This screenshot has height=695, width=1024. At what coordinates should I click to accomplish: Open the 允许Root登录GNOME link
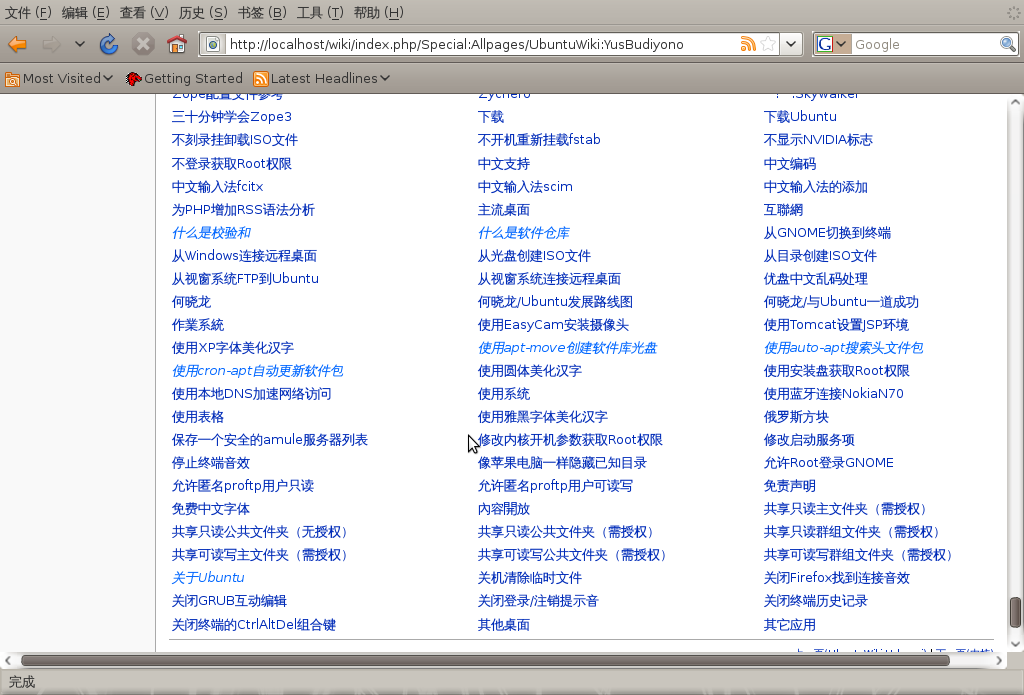pyautogui.click(x=829, y=462)
